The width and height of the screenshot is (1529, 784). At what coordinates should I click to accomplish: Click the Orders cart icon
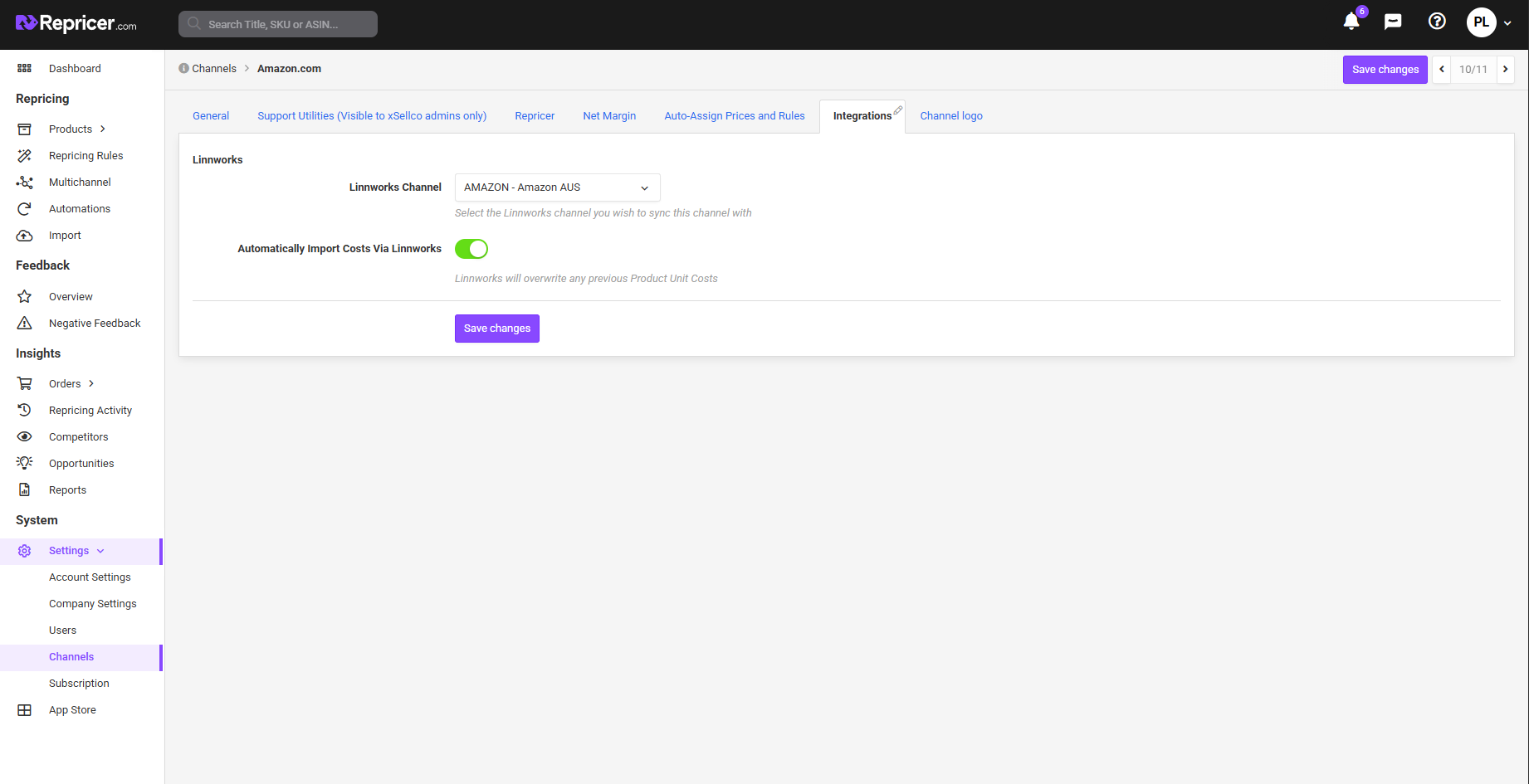(x=25, y=383)
